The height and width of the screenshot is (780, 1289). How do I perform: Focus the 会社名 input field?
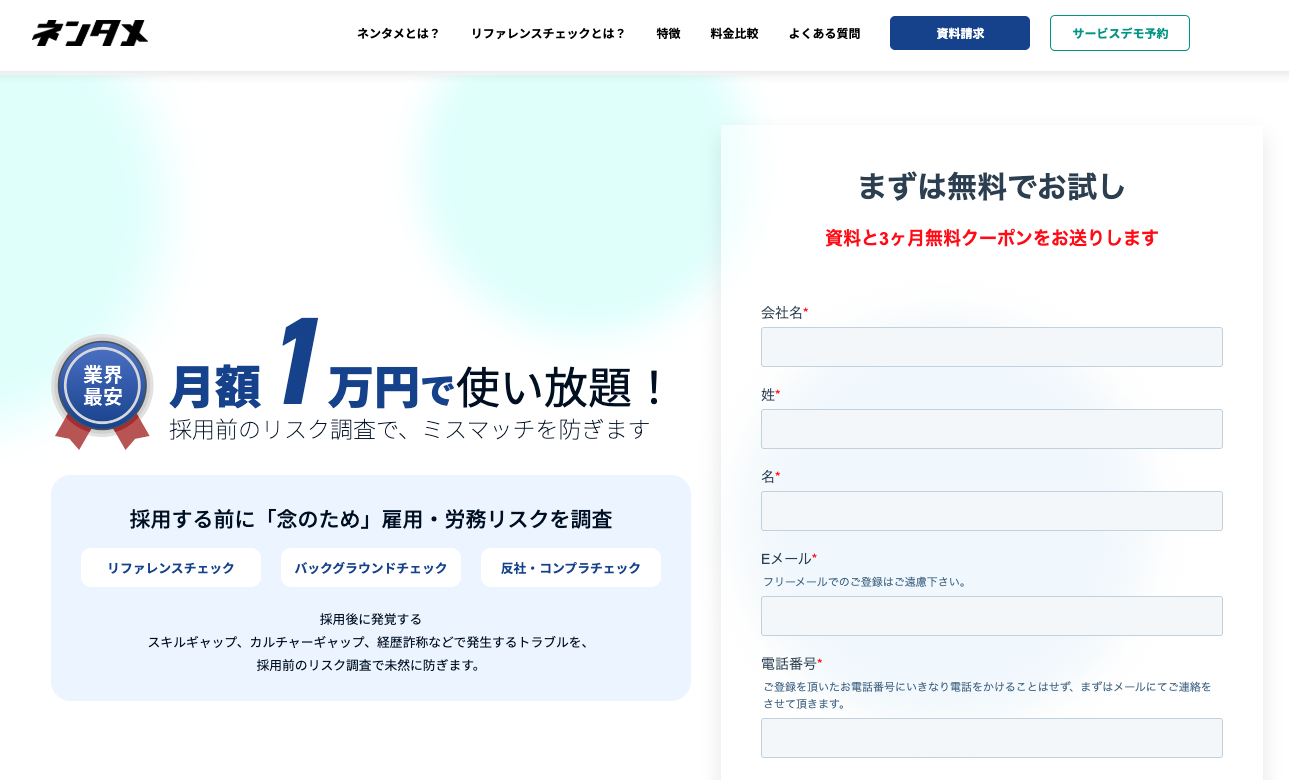click(992, 347)
